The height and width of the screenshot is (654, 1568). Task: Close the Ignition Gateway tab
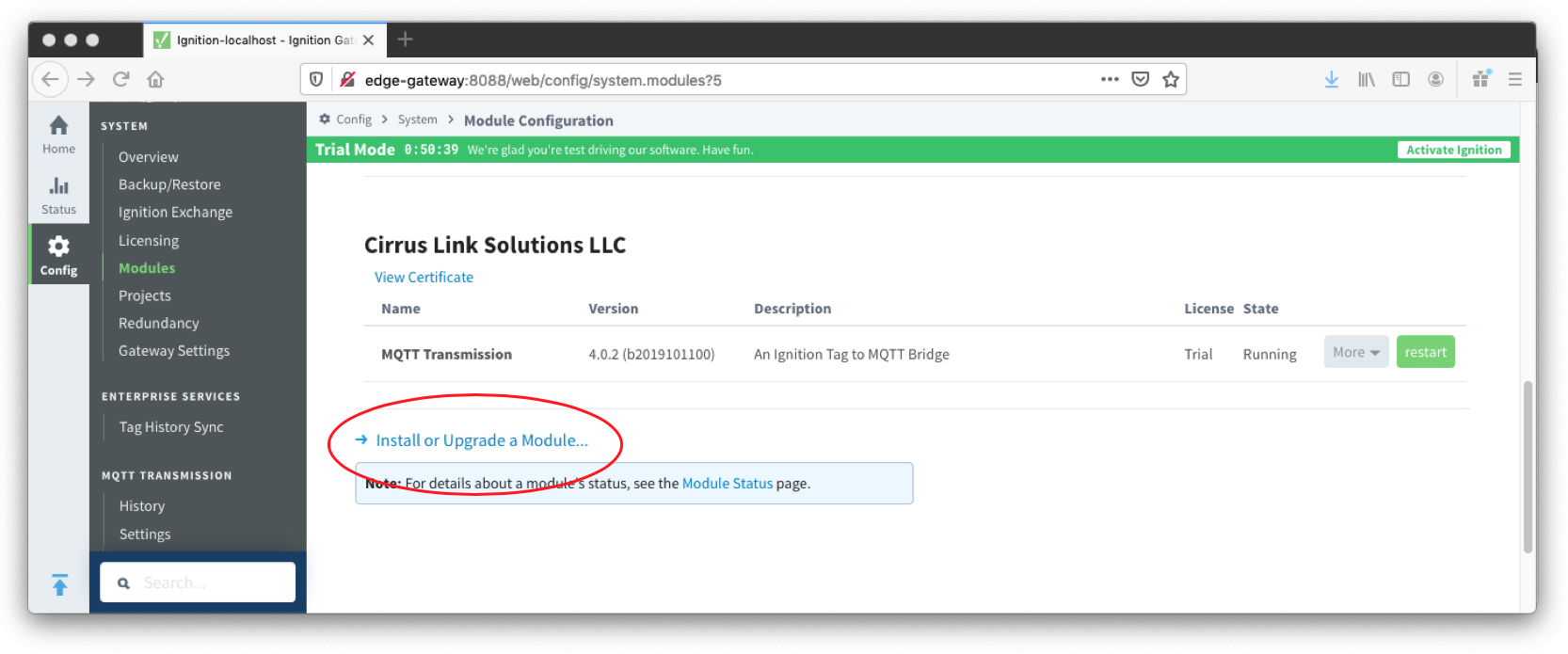pyautogui.click(x=368, y=40)
